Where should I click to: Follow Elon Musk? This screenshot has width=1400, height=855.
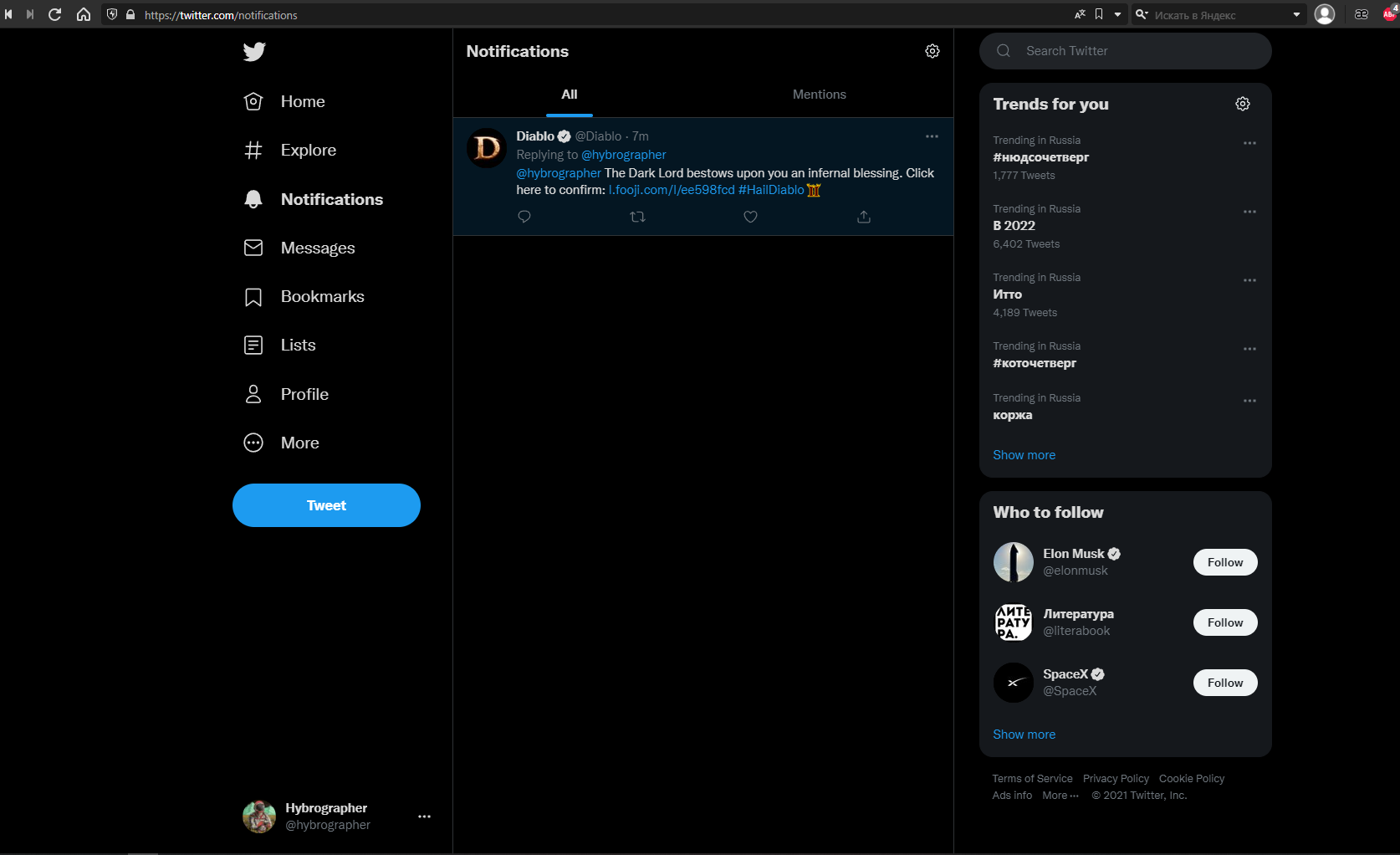pyautogui.click(x=1225, y=562)
